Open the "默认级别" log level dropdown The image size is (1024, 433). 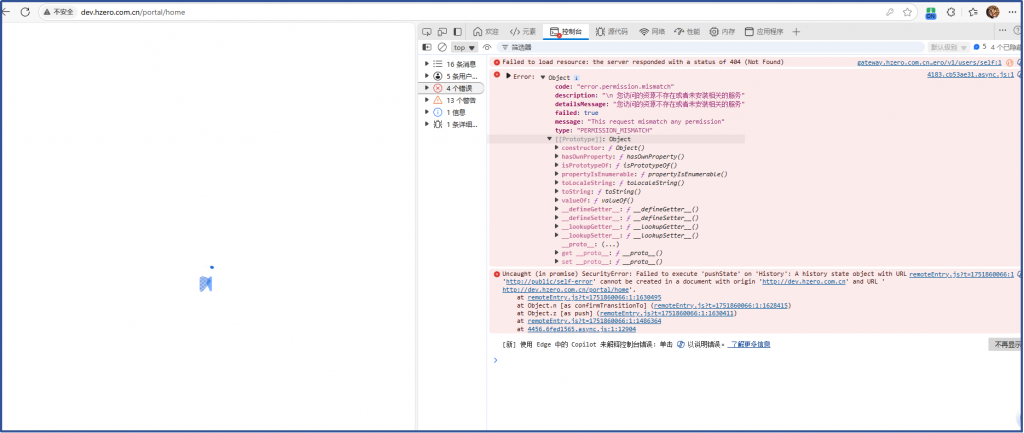click(949, 47)
